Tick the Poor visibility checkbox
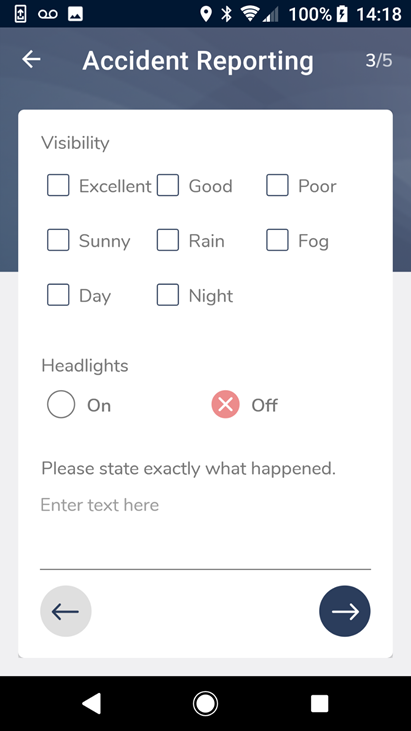 pos(277,185)
